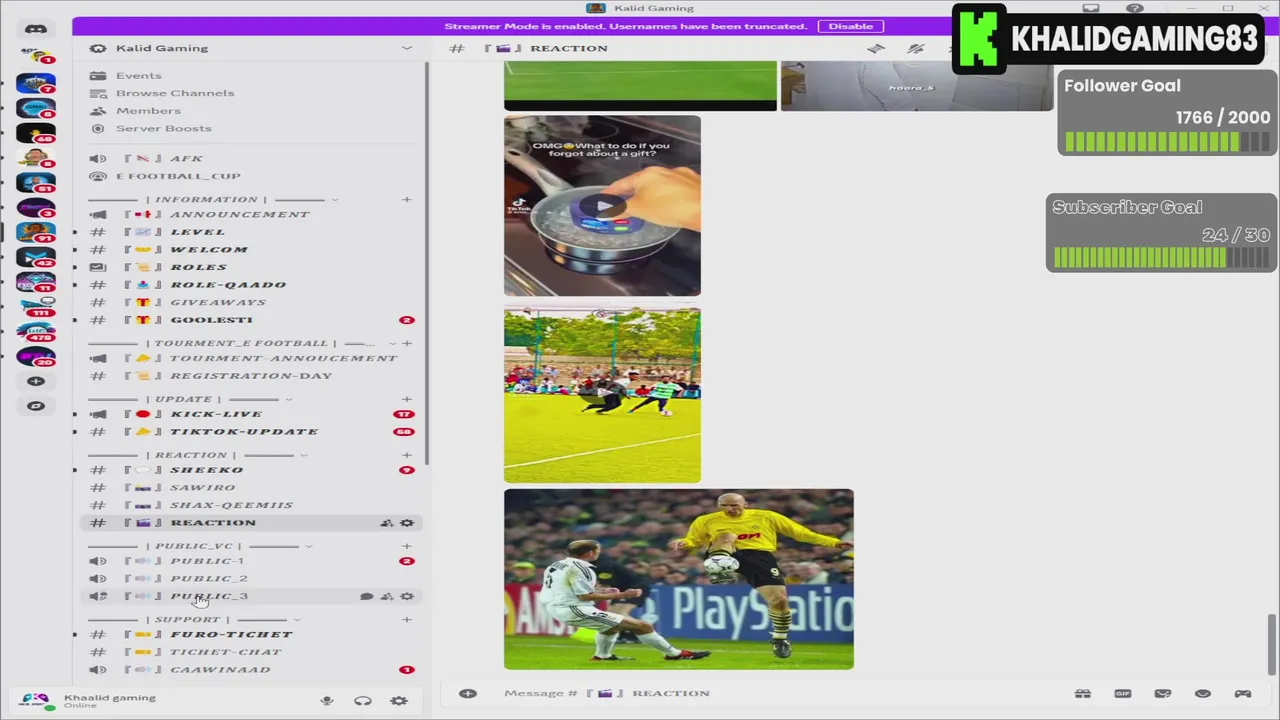The width and height of the screenshot is (1280, 720).
Task: Open server with 68 notification badge
Action: 36,131
